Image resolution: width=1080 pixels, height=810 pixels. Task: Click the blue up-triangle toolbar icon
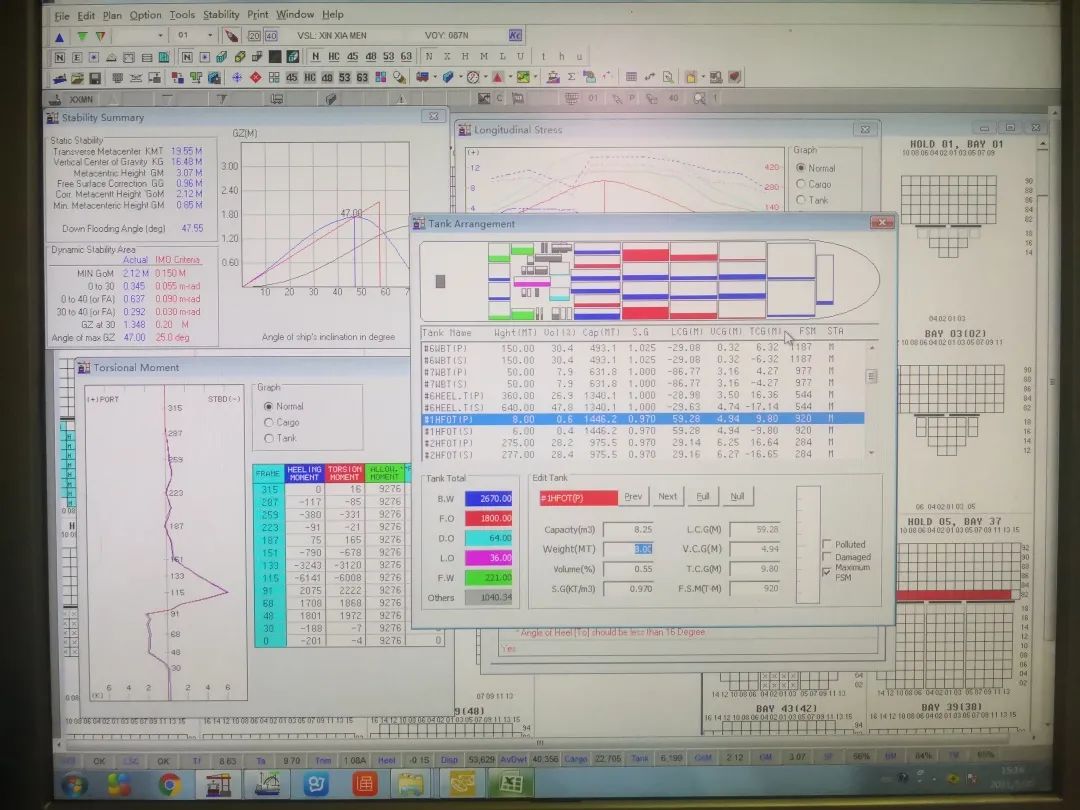point(60,36)
